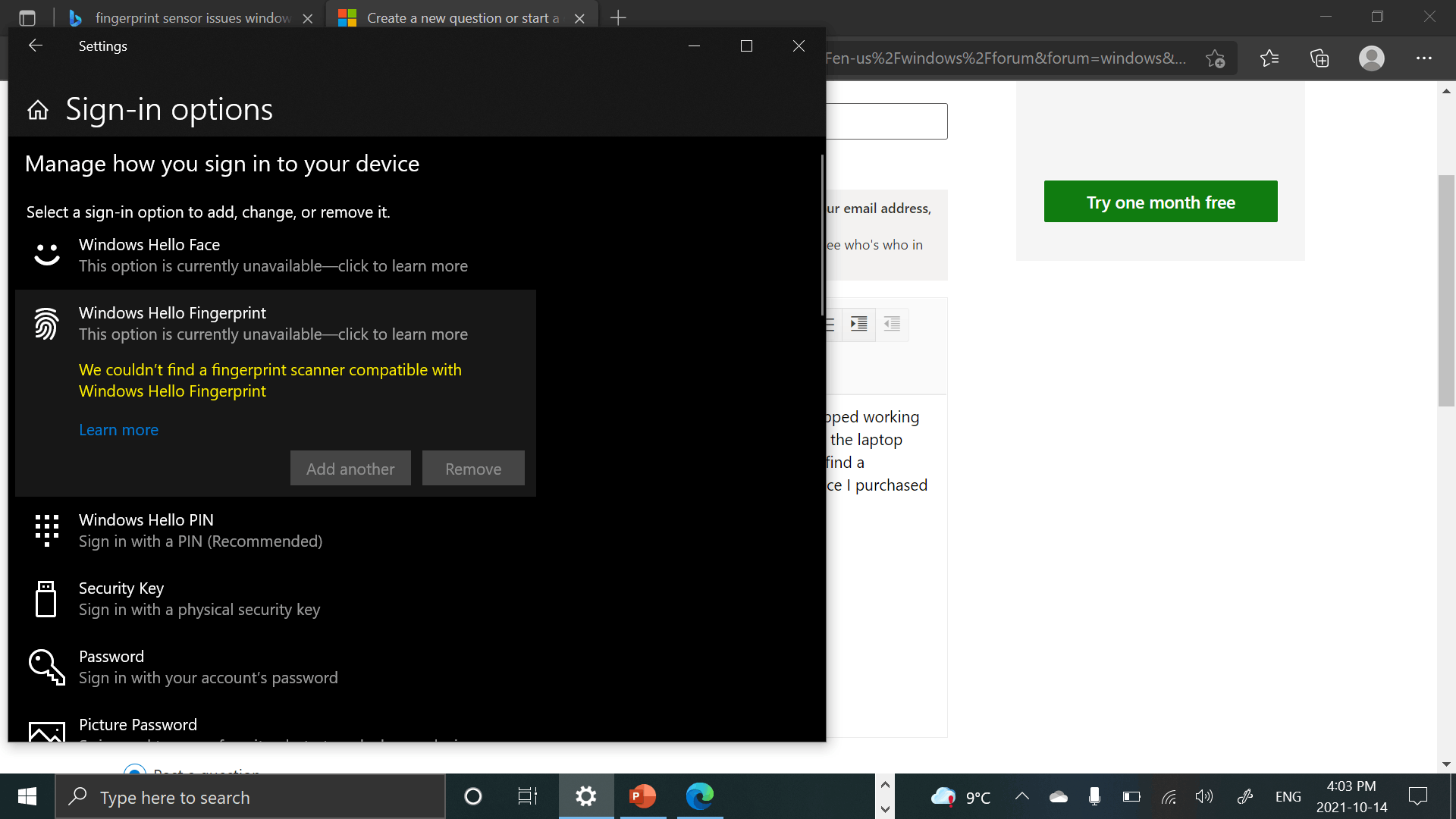Open PowerPoint from the taskbar

tap(642, 796)
